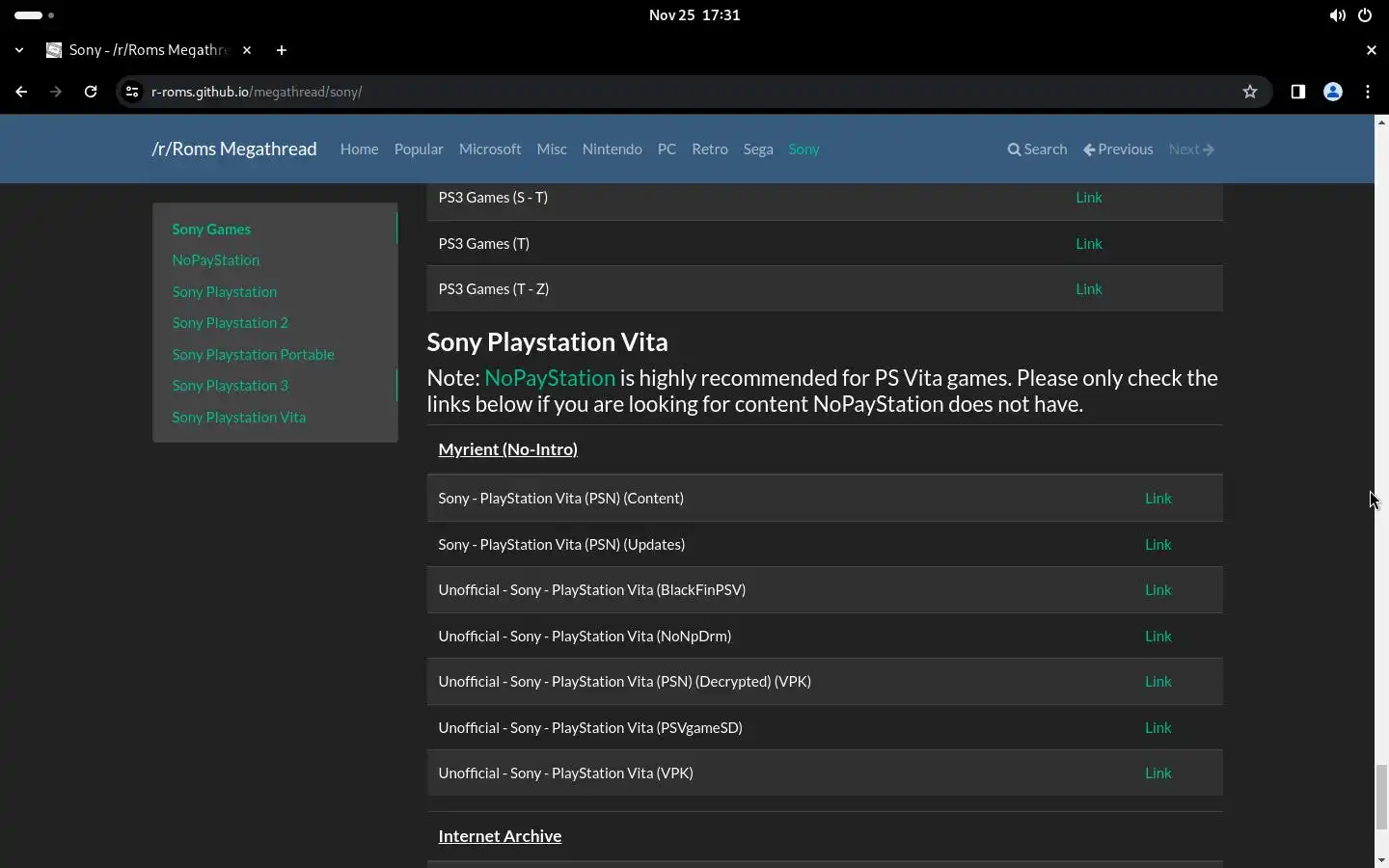The image size is (1389, 868).
Task: Open the Nintendo nav item
Action: (612, 149)
